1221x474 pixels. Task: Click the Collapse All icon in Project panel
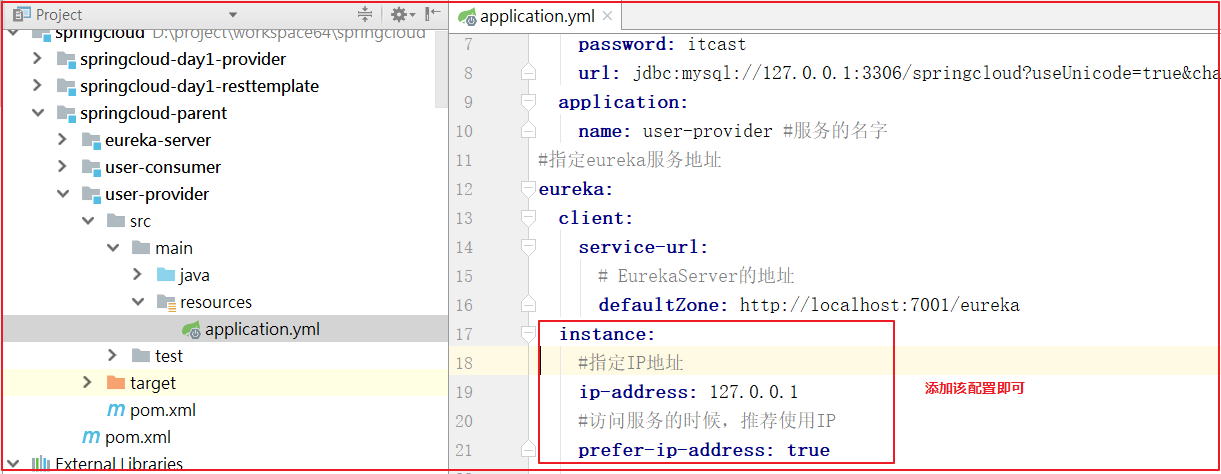point(365,15)
